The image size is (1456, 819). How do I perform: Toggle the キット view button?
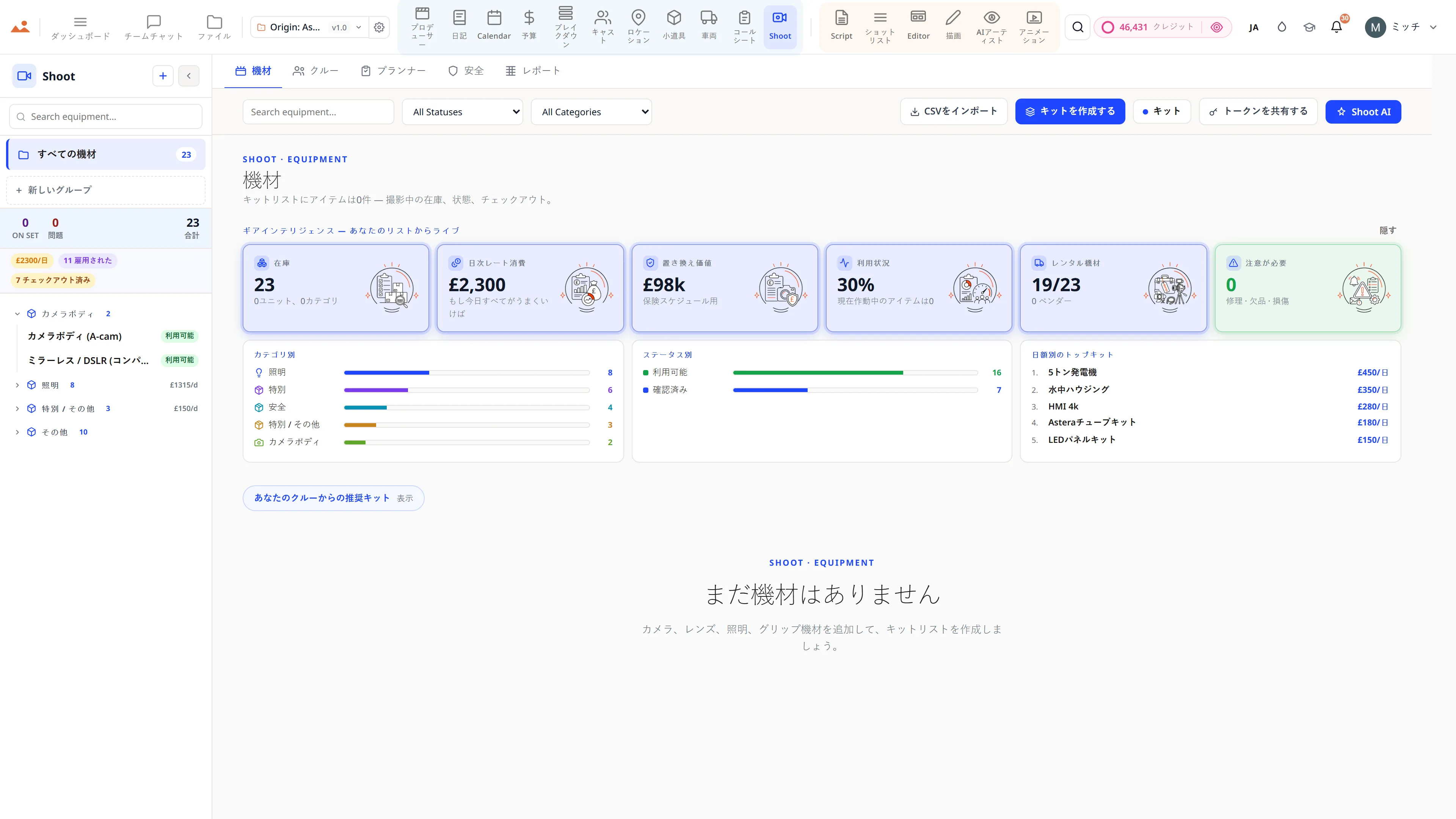click(x=1161, y=111)
